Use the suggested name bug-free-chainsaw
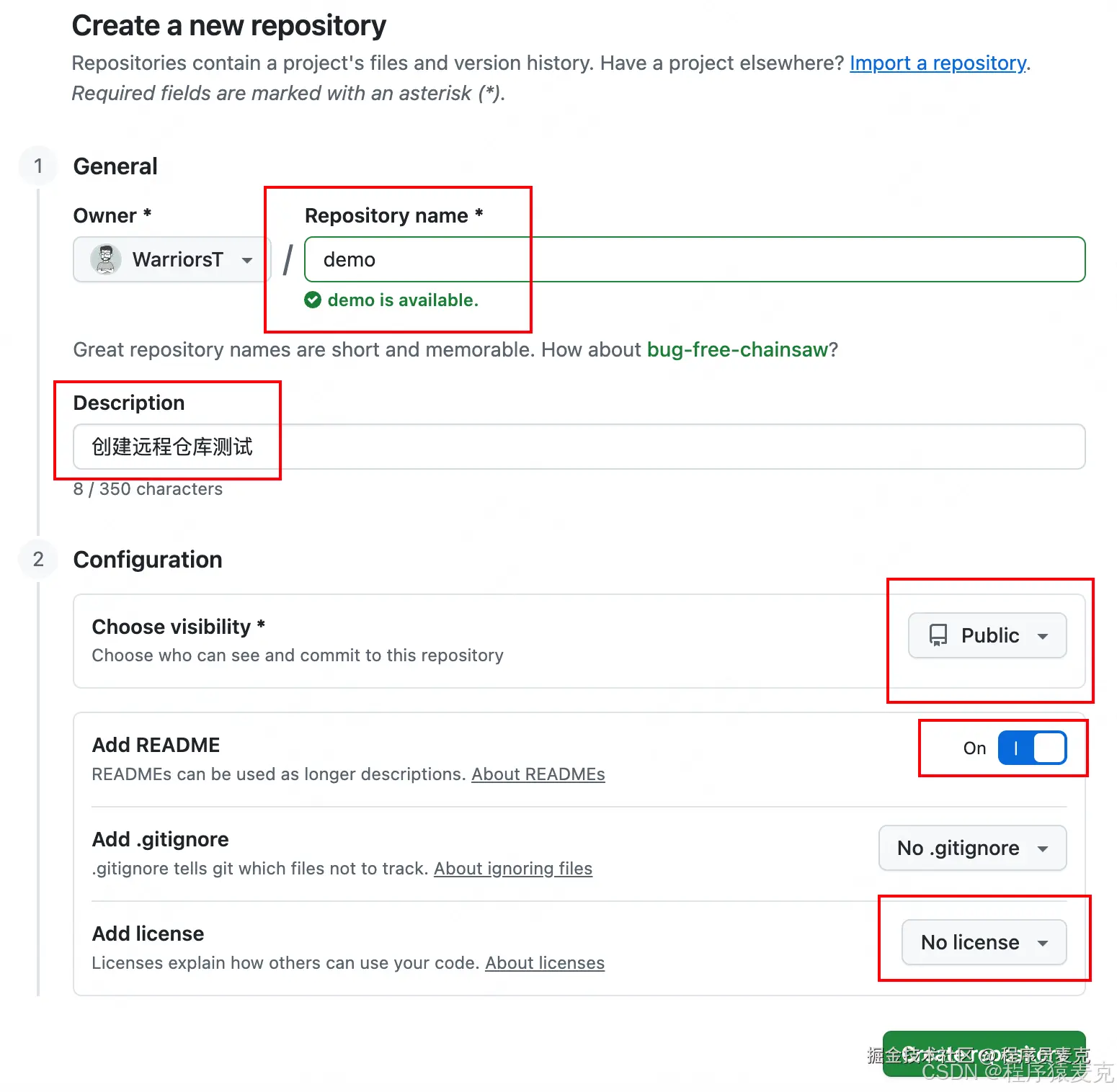1117x1092 pixels. click(x=737, y=350)
